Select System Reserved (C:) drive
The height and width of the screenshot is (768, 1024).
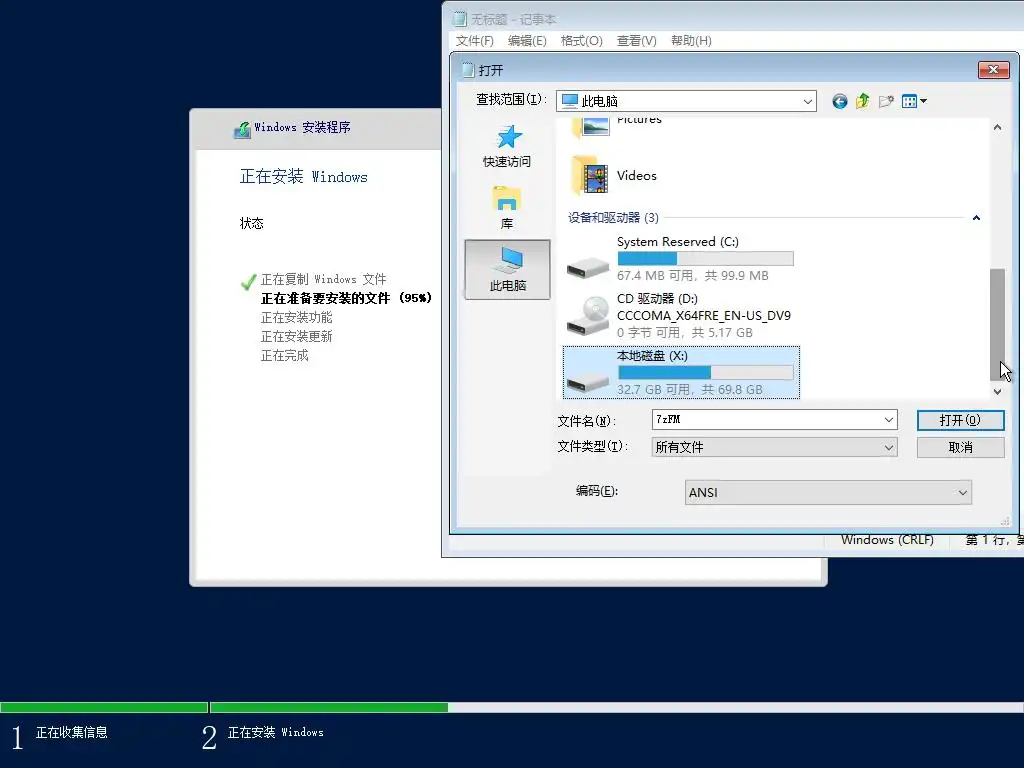(x=680, y=259)
